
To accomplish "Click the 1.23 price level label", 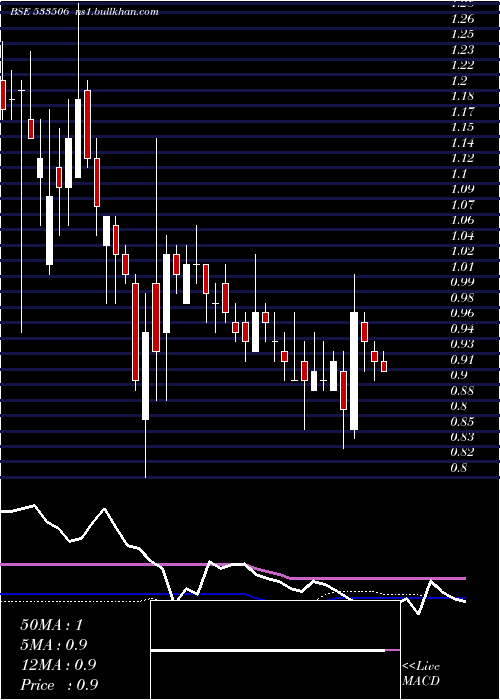I will (462, 50).
